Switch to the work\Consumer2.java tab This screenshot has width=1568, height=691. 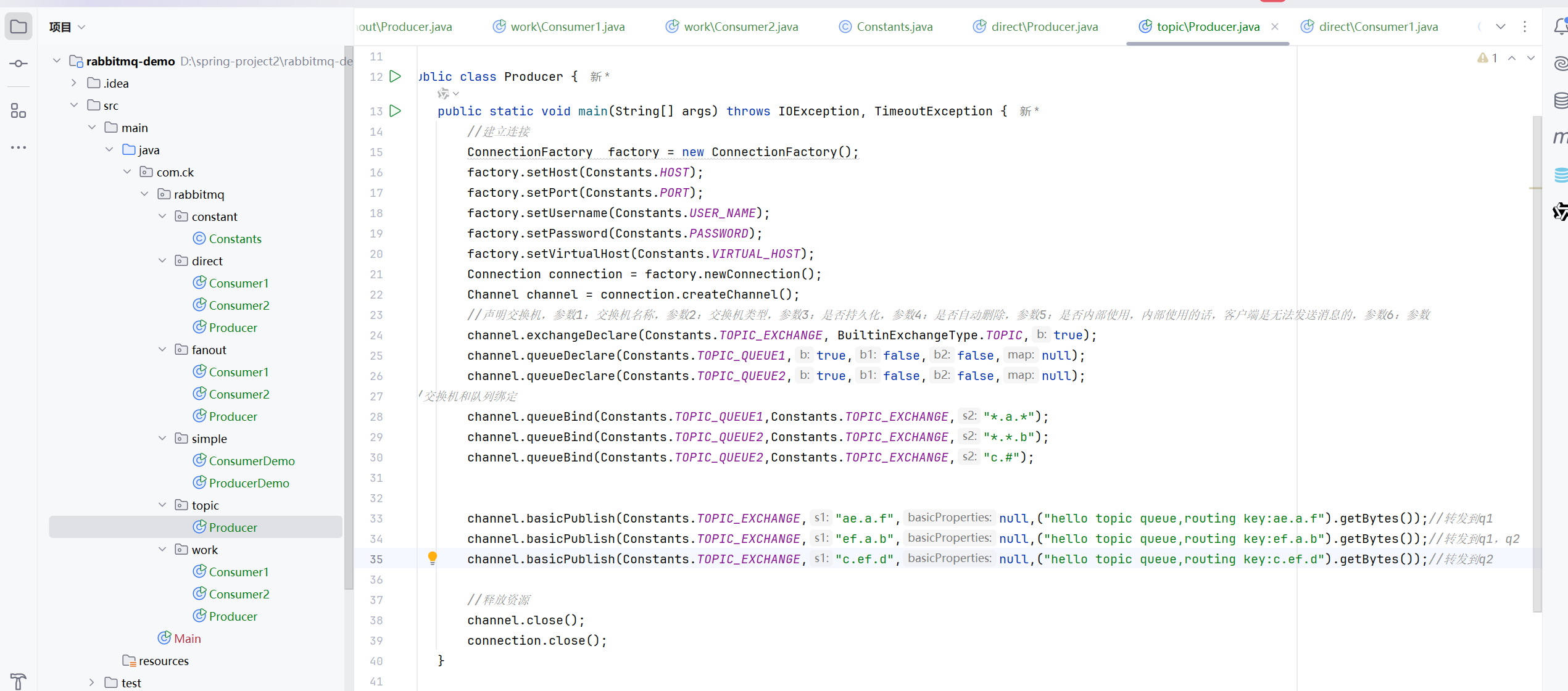click(x=740, y=27)
